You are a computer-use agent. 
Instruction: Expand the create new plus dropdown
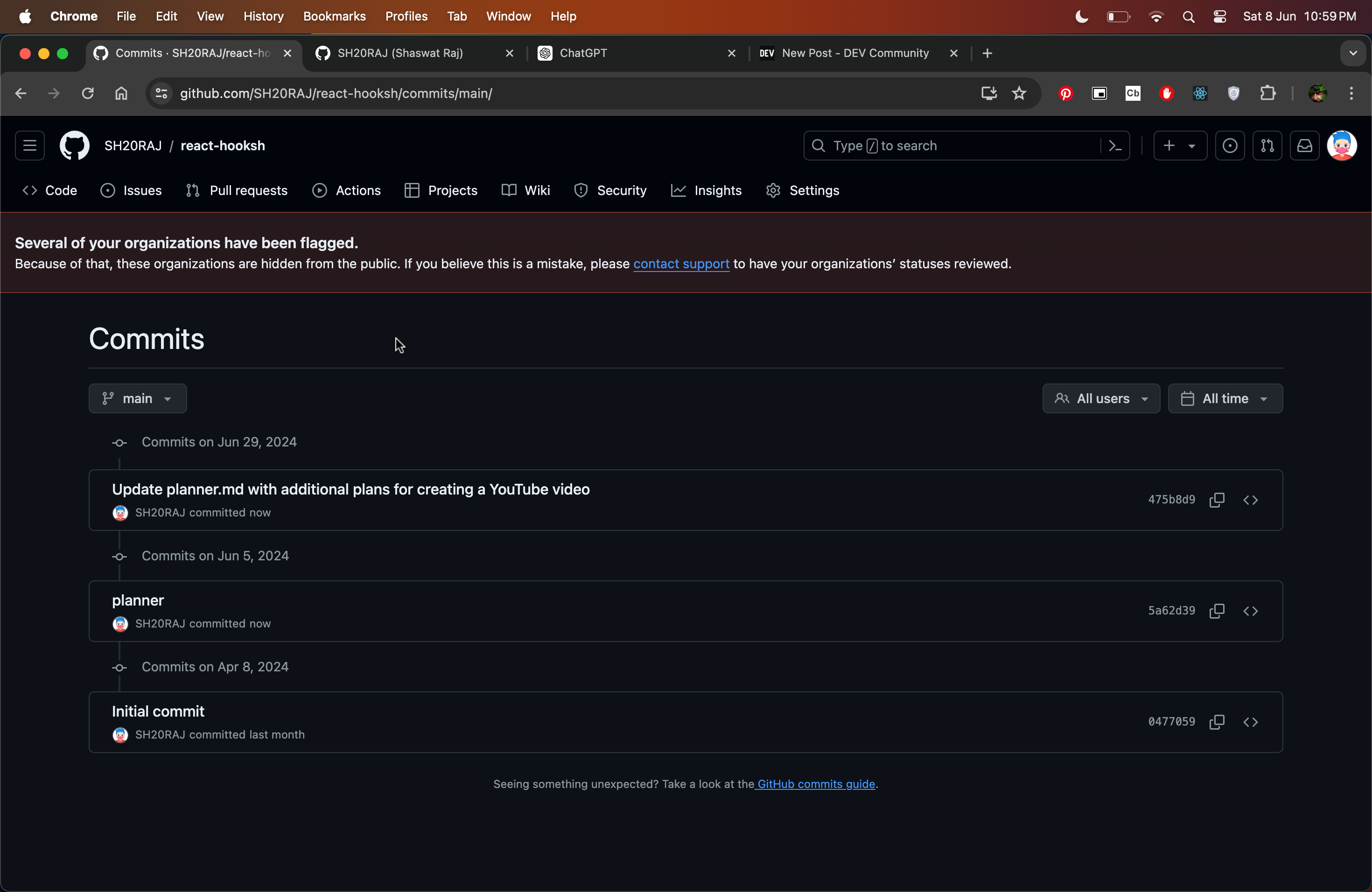tap(1179, 146)
